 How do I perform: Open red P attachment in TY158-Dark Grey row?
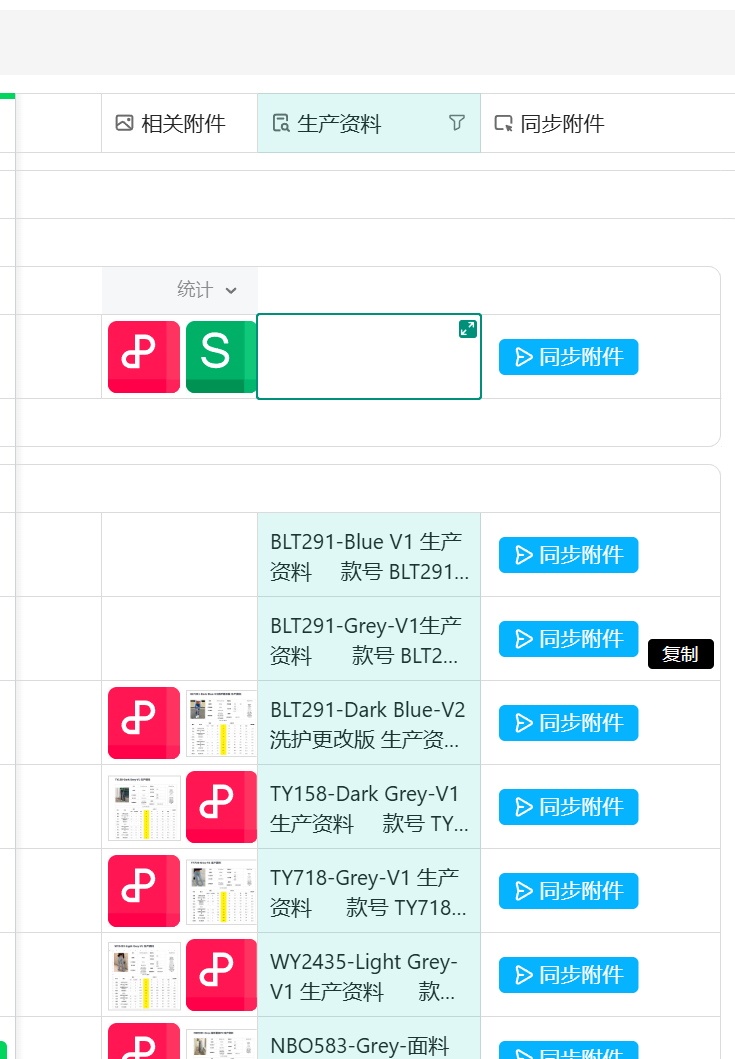coord(221,807)
